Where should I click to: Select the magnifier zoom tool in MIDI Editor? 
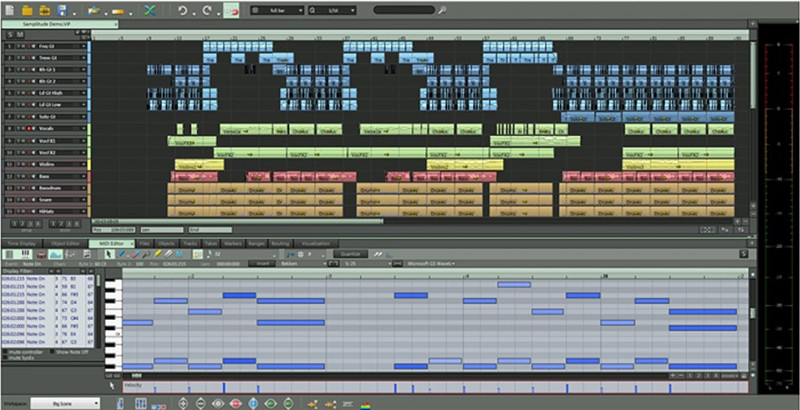[x=146, y=253]
